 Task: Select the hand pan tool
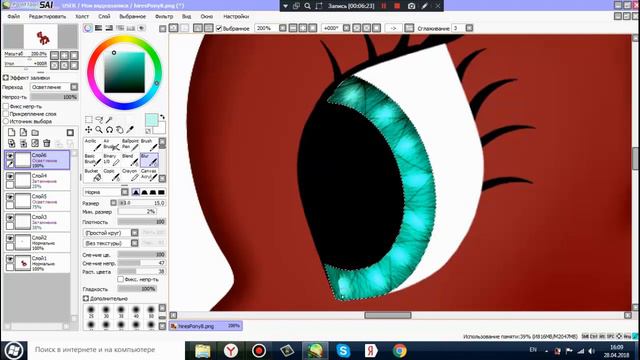click(120, 130)
